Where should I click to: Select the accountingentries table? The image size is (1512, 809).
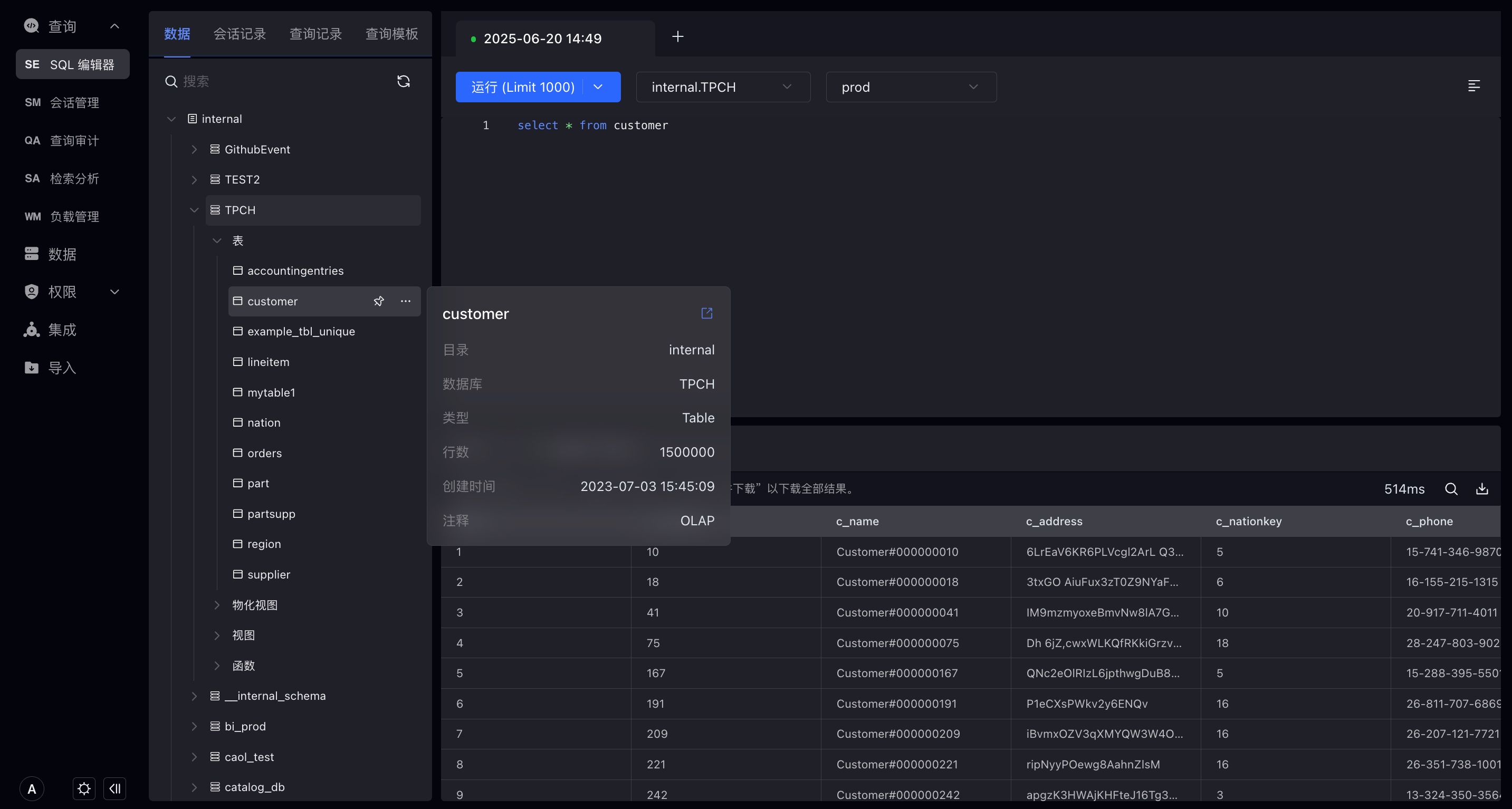tap(324, 271)
